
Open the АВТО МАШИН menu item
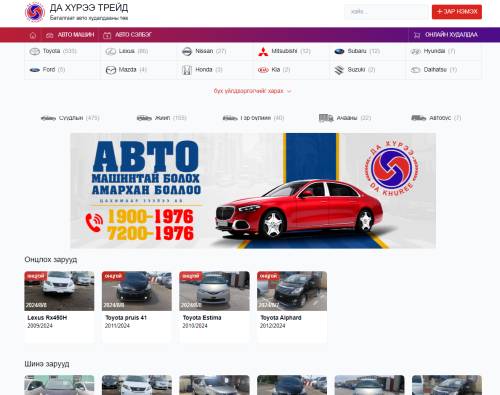(x=70, y=35)
